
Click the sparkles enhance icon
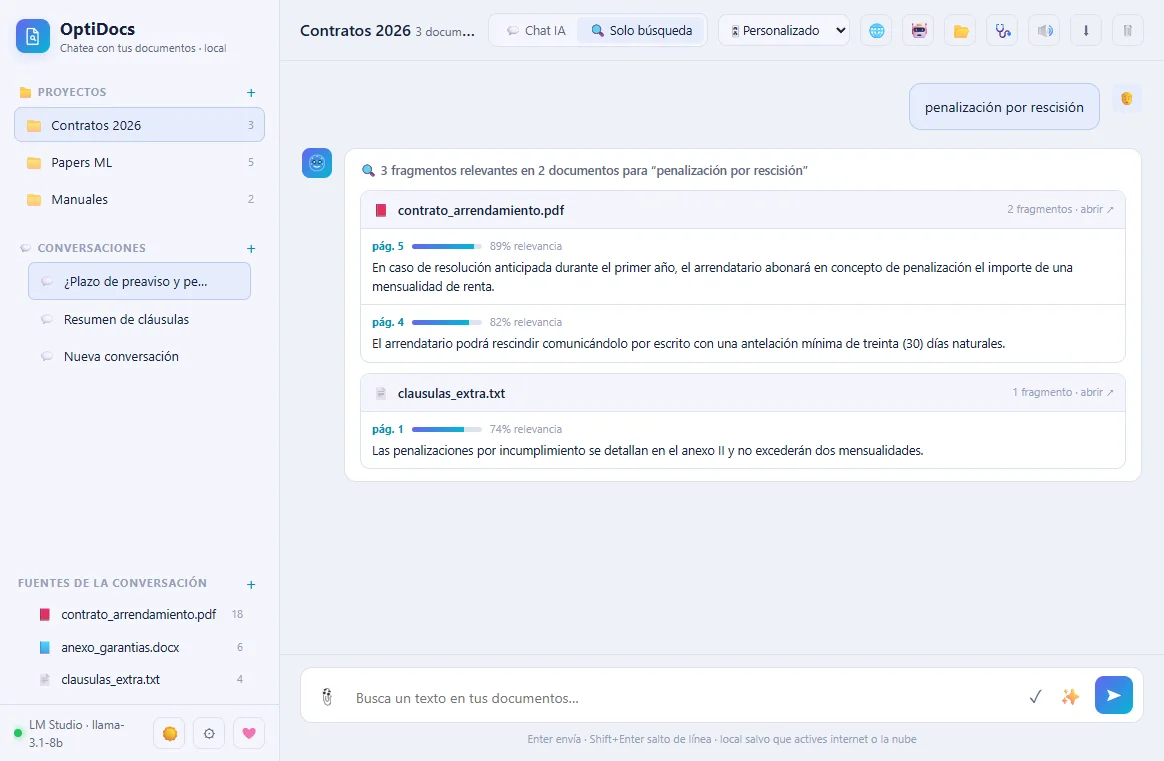coord(1070,696)
